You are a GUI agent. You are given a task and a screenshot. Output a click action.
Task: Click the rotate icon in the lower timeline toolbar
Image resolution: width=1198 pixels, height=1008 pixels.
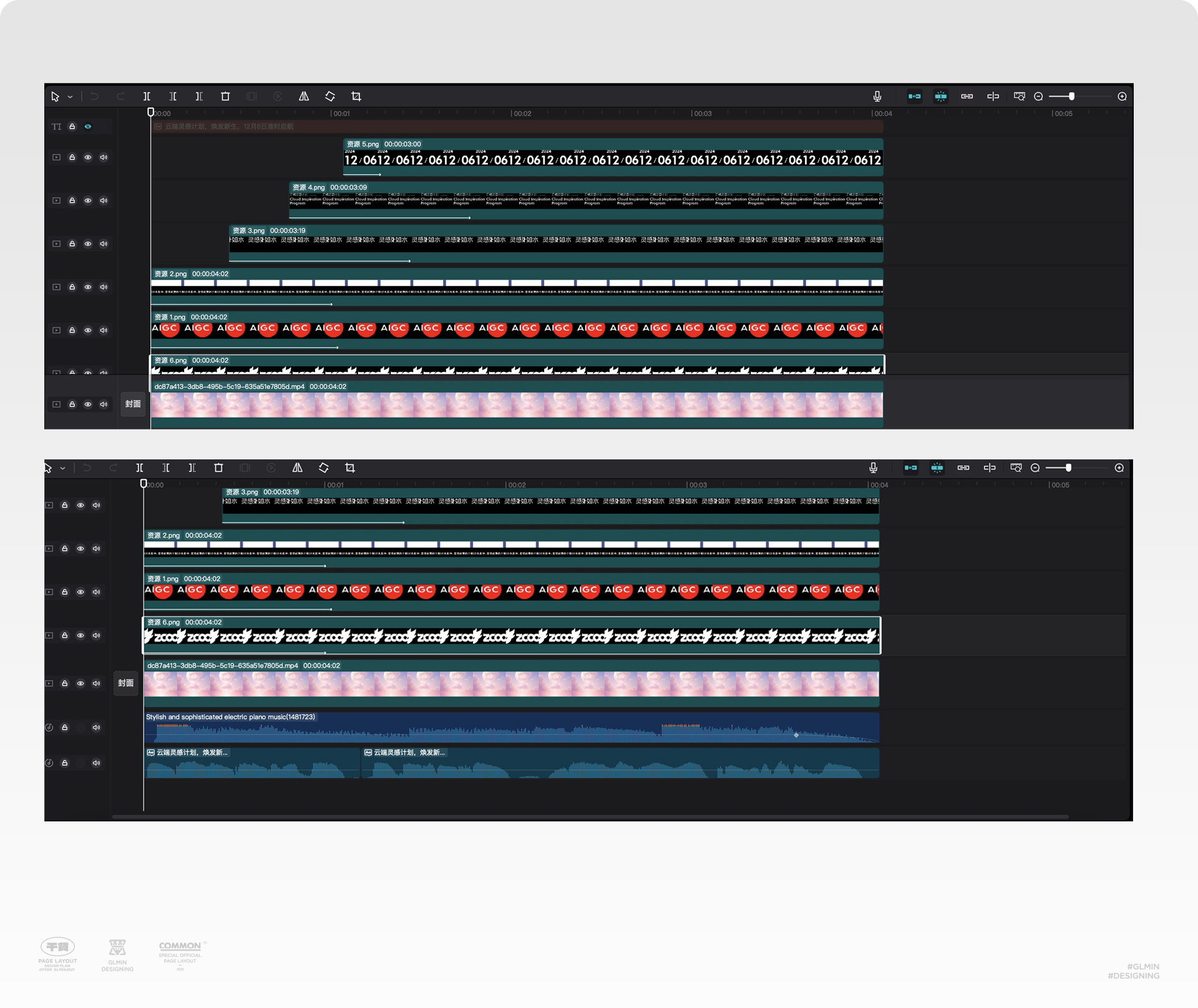(x=324, y=468)
